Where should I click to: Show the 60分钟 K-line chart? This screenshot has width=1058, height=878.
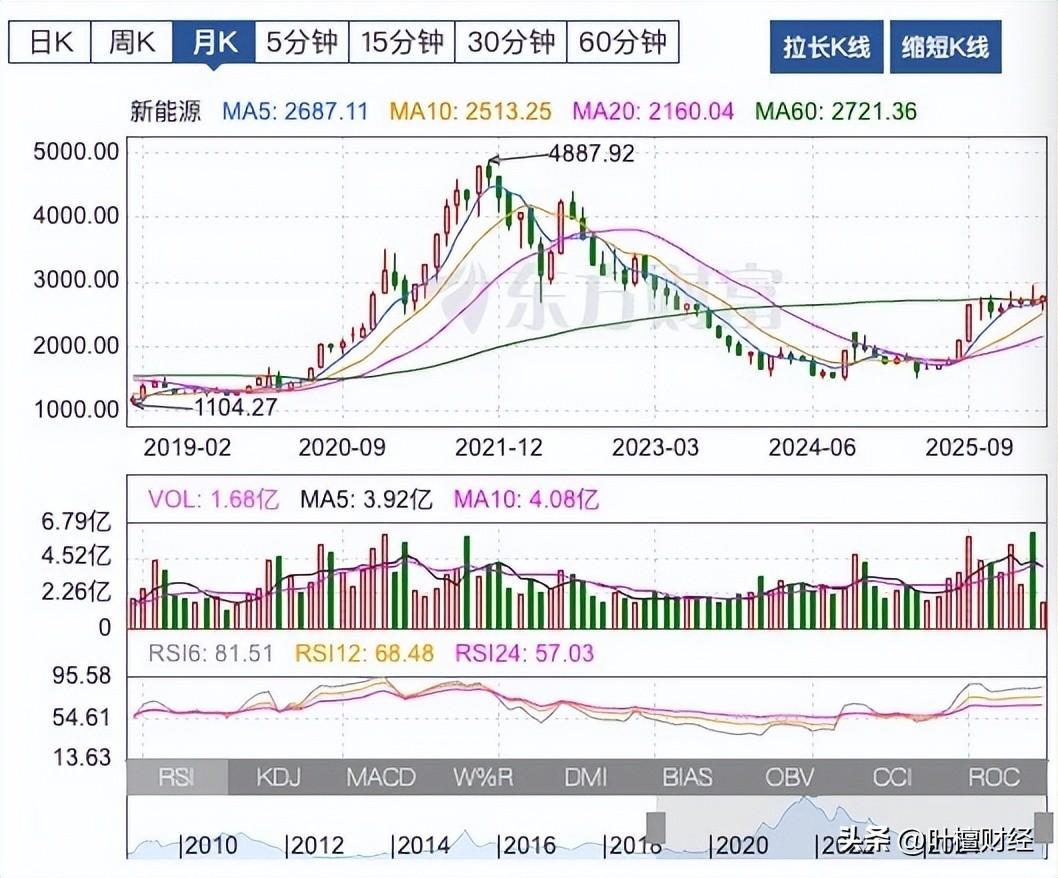(622, 42)
